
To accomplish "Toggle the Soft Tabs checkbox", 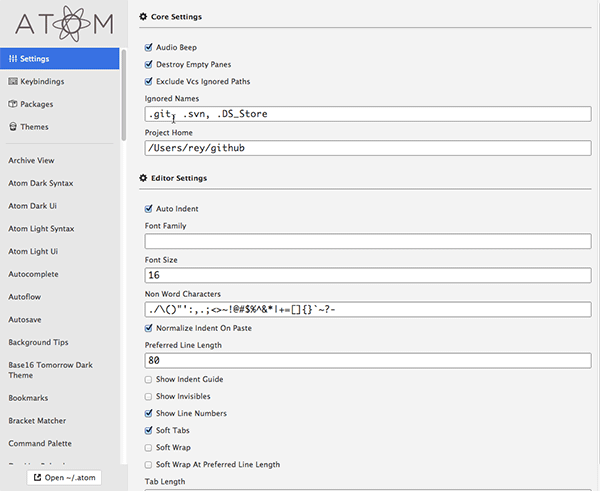I will [148, 431].
